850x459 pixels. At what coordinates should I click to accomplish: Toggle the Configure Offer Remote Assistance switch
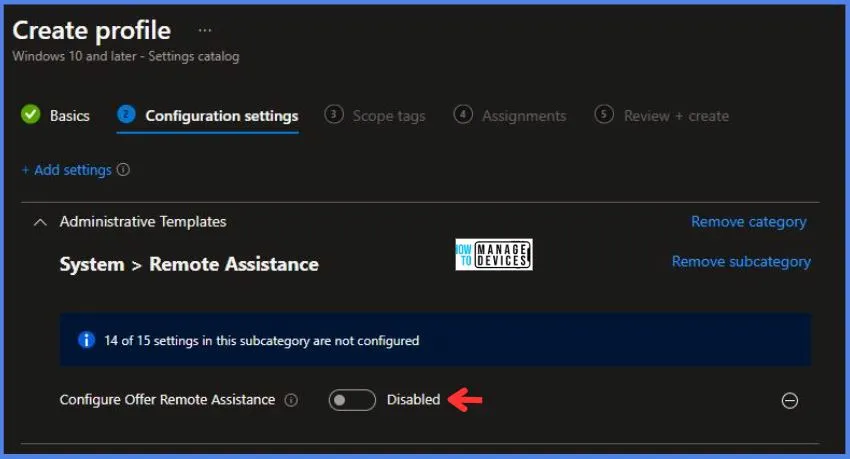(352, 400)
